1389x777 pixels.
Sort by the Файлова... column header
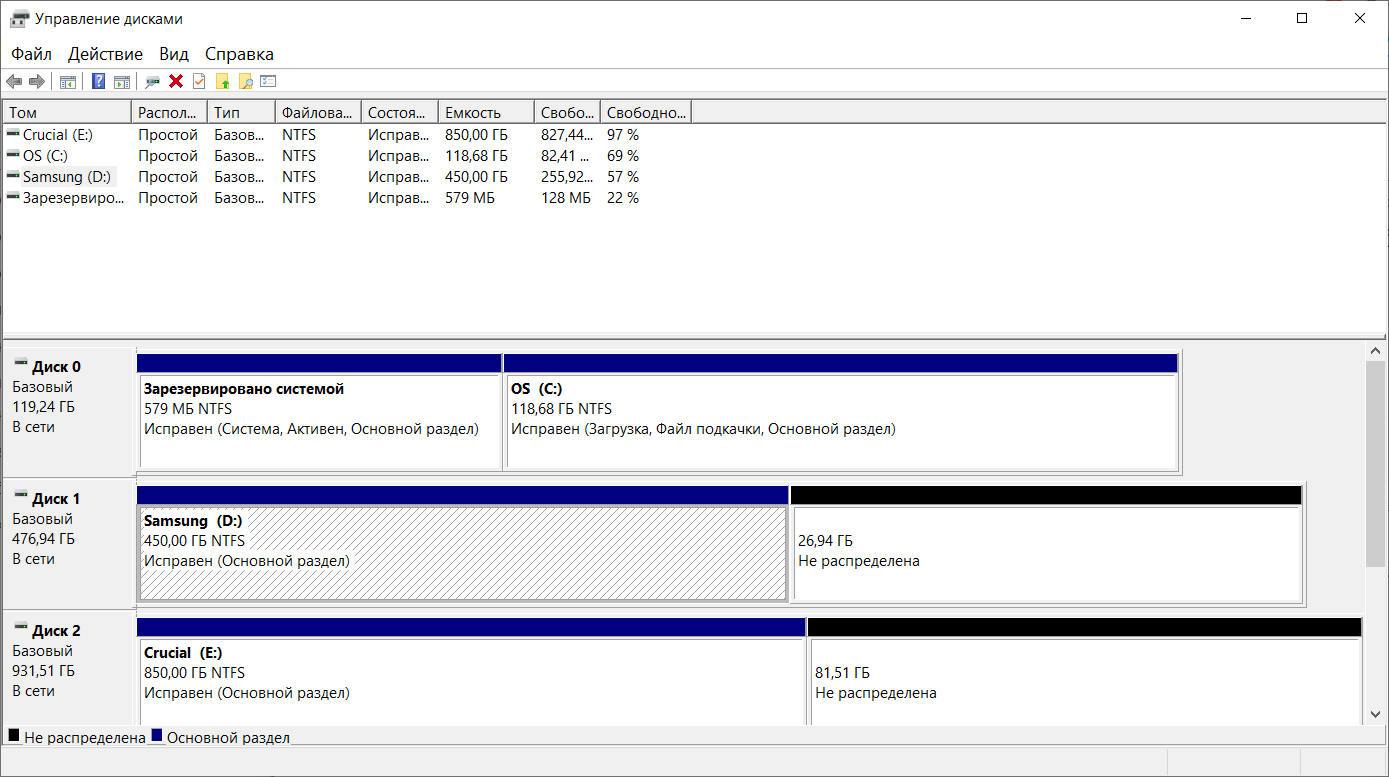click(319, 112)
